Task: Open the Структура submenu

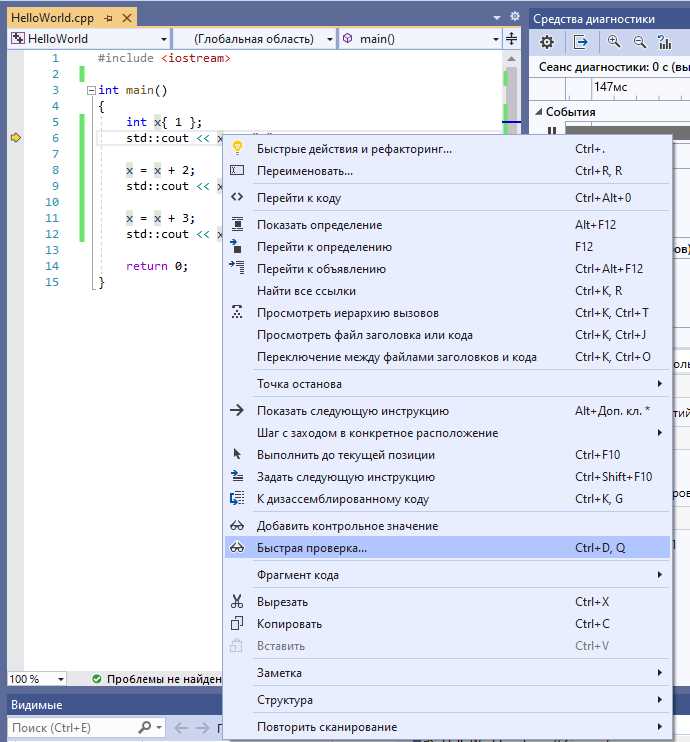Action: [x=447, y=700]
